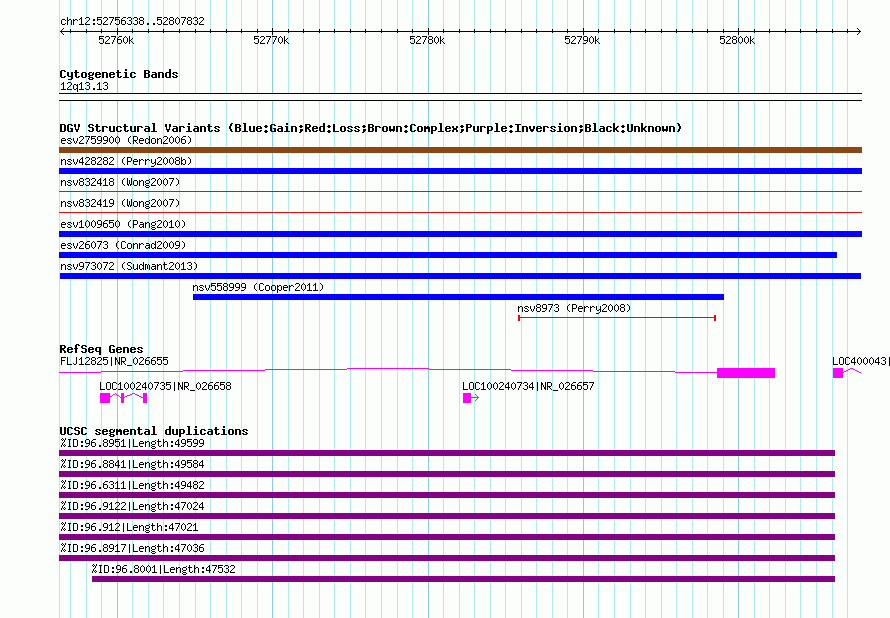Open the esv26073 (Conrad2009) label
The image size is (890, 618).
coord(123,245)
